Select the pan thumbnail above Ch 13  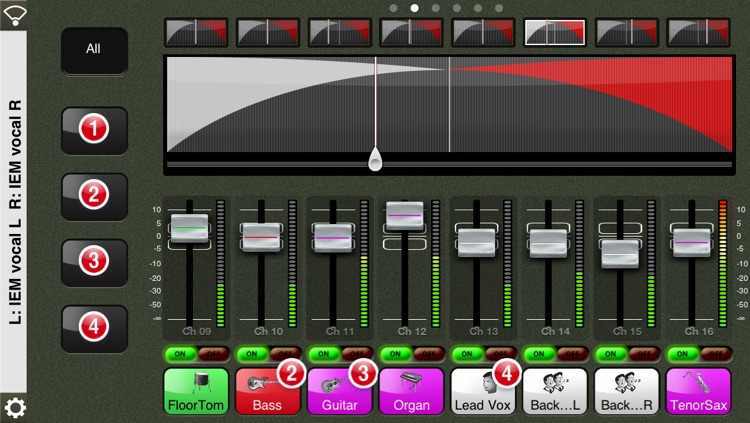pyautogui.click(x=483, y=32)
